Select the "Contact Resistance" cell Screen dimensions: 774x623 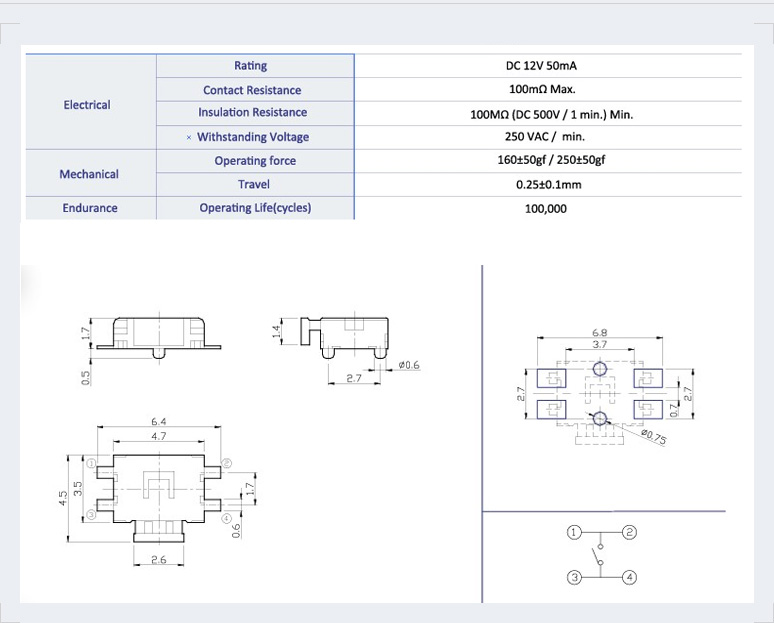255,90
